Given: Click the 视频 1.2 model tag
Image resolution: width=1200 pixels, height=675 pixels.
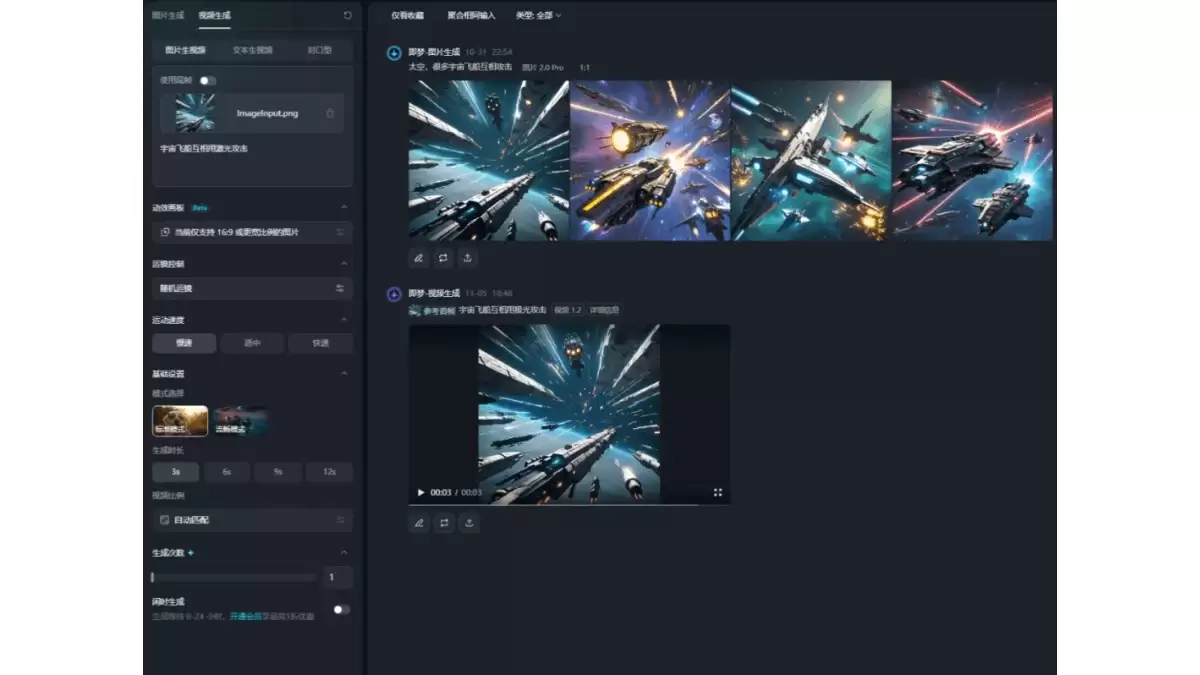Looking at the screenshot, I should point(568,310).
